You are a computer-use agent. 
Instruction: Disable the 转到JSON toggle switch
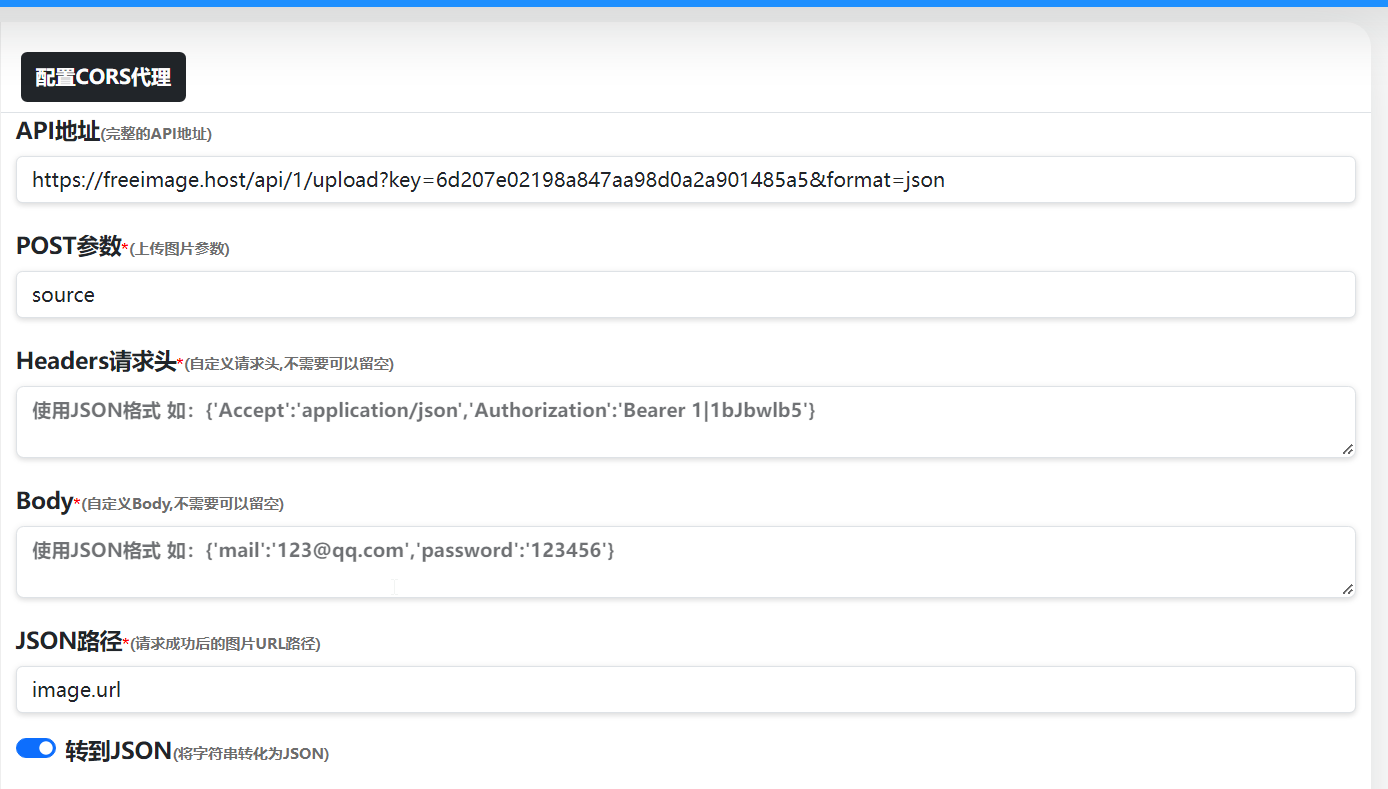click(36, 748)
